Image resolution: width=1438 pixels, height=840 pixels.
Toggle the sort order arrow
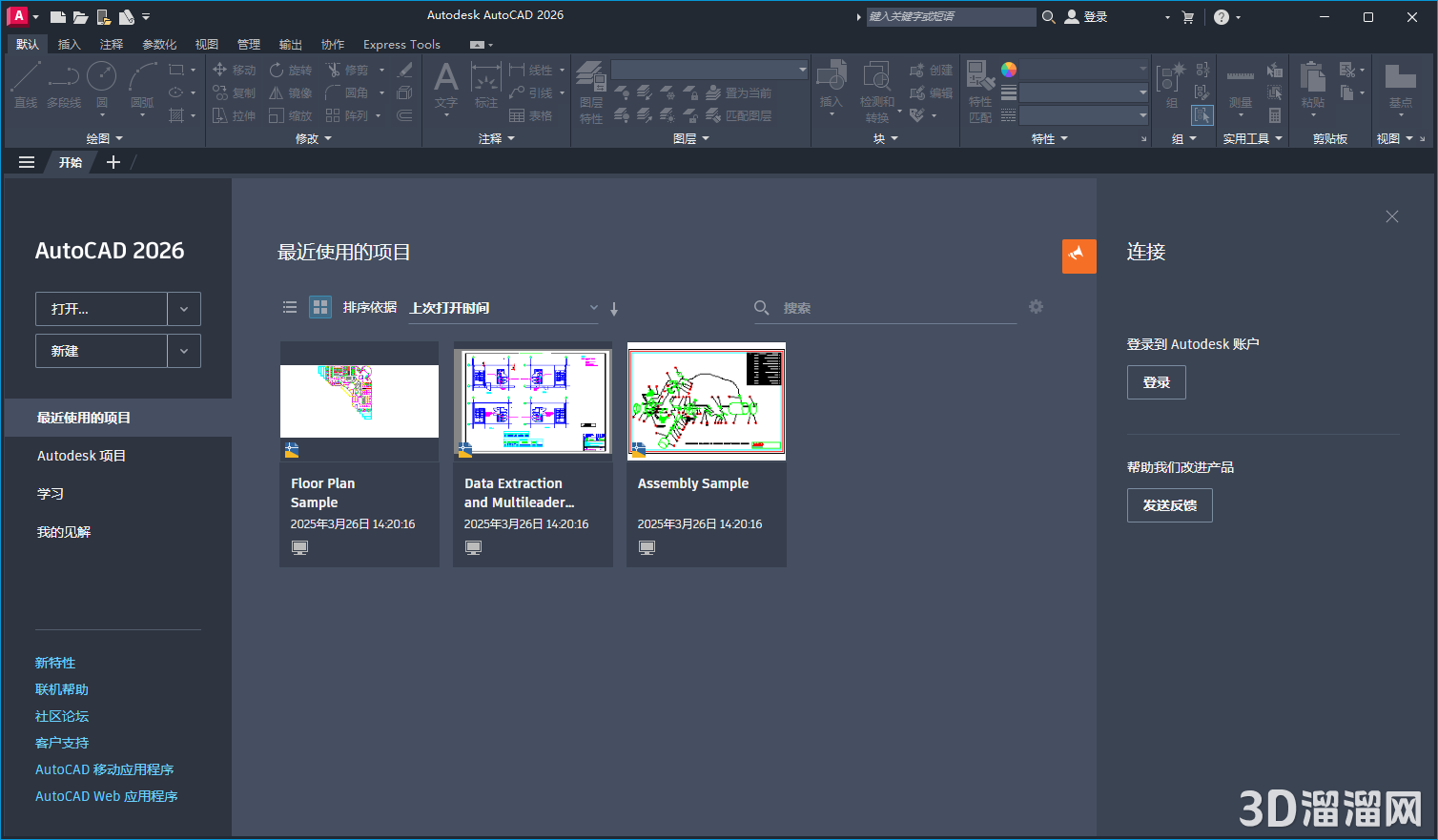[x=614, y=308]
